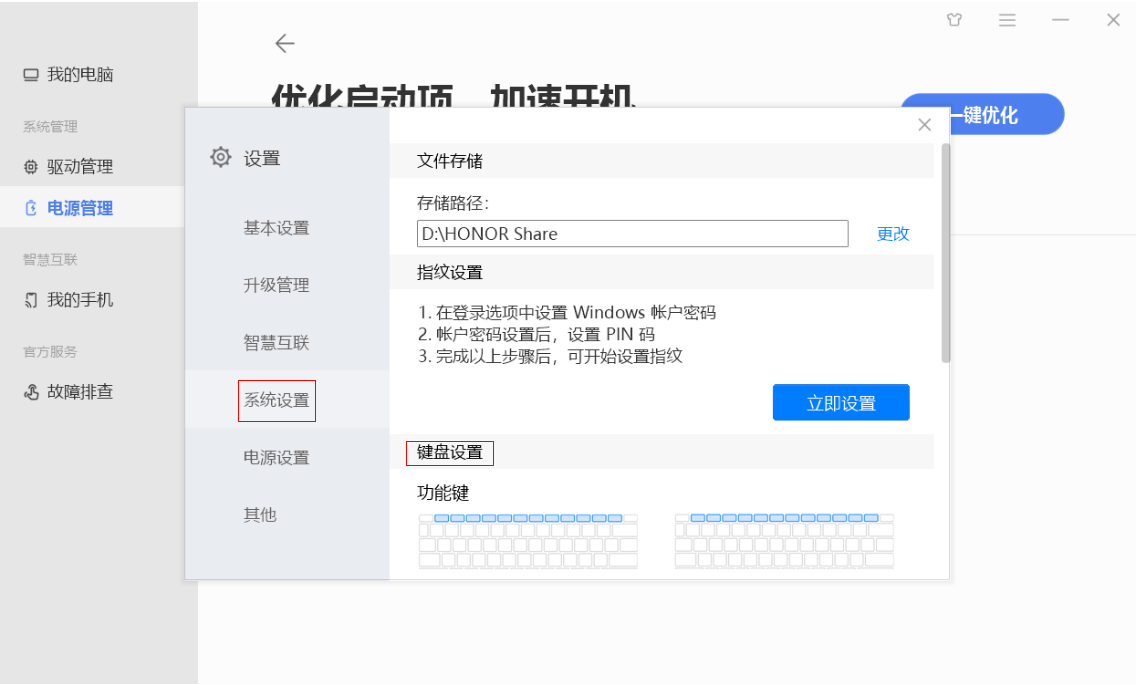
Task: Click the Power Management battery icon
Action: pyautogui.click(x=31, y=208)
